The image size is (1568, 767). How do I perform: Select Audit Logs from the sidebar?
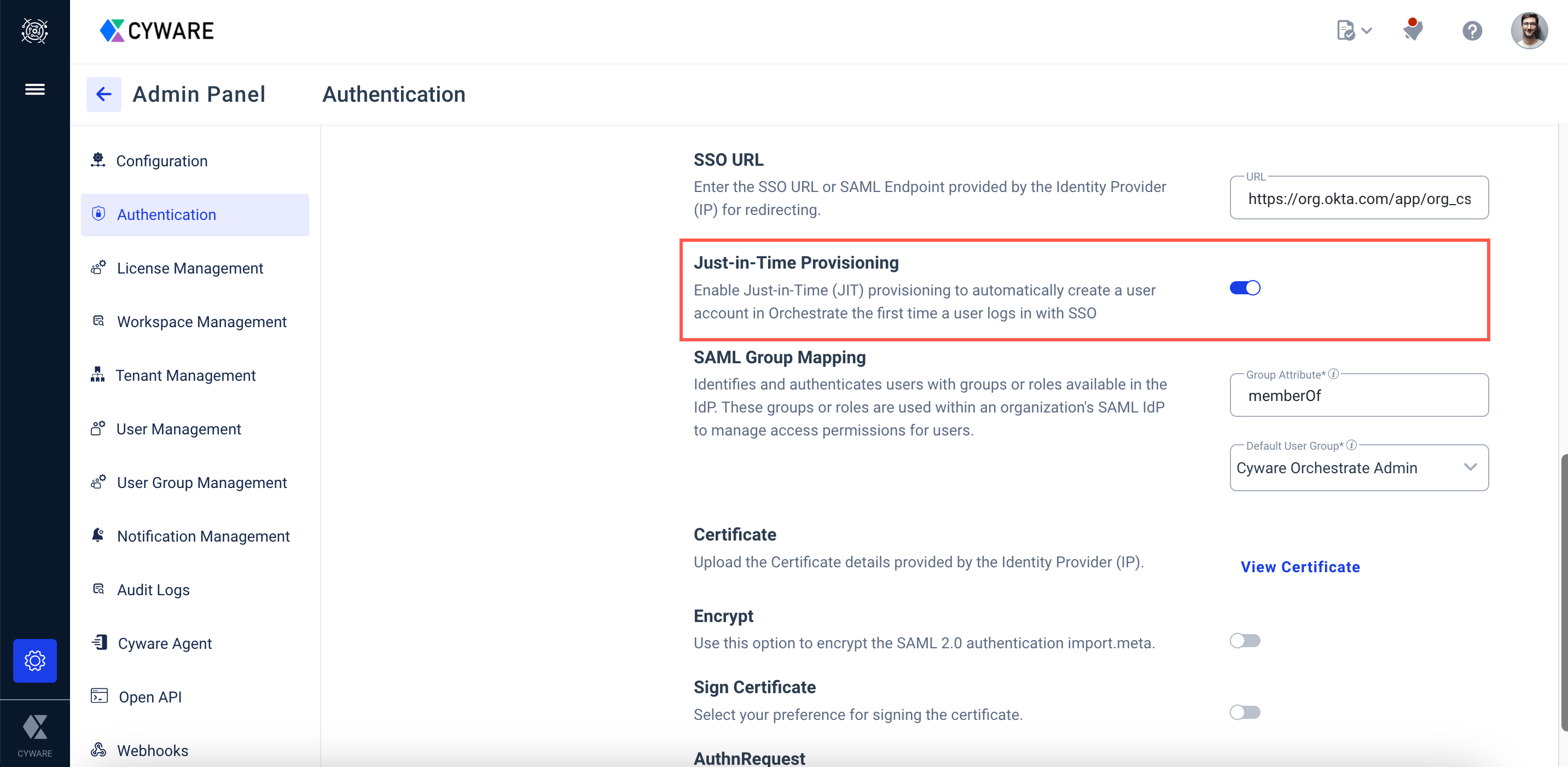[153, 590]
